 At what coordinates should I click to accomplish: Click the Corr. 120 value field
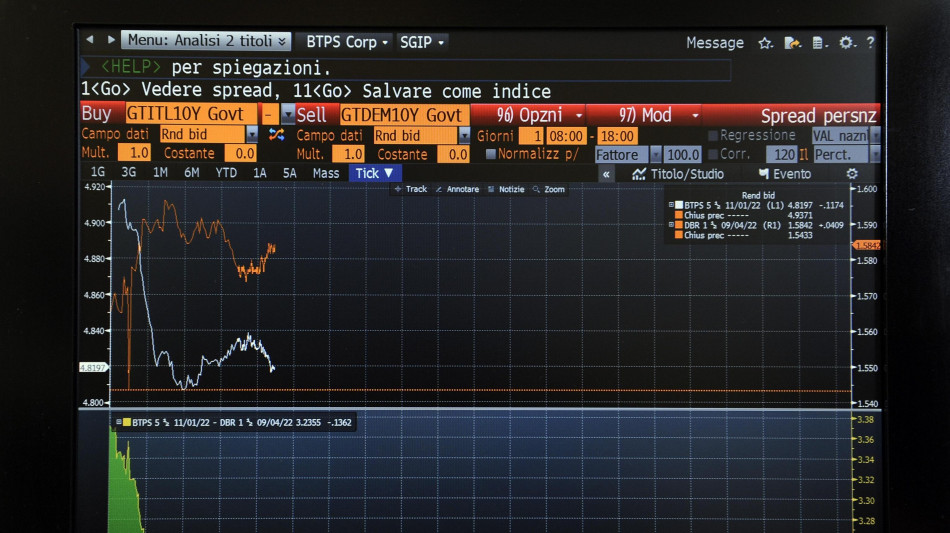pos(782,154)
